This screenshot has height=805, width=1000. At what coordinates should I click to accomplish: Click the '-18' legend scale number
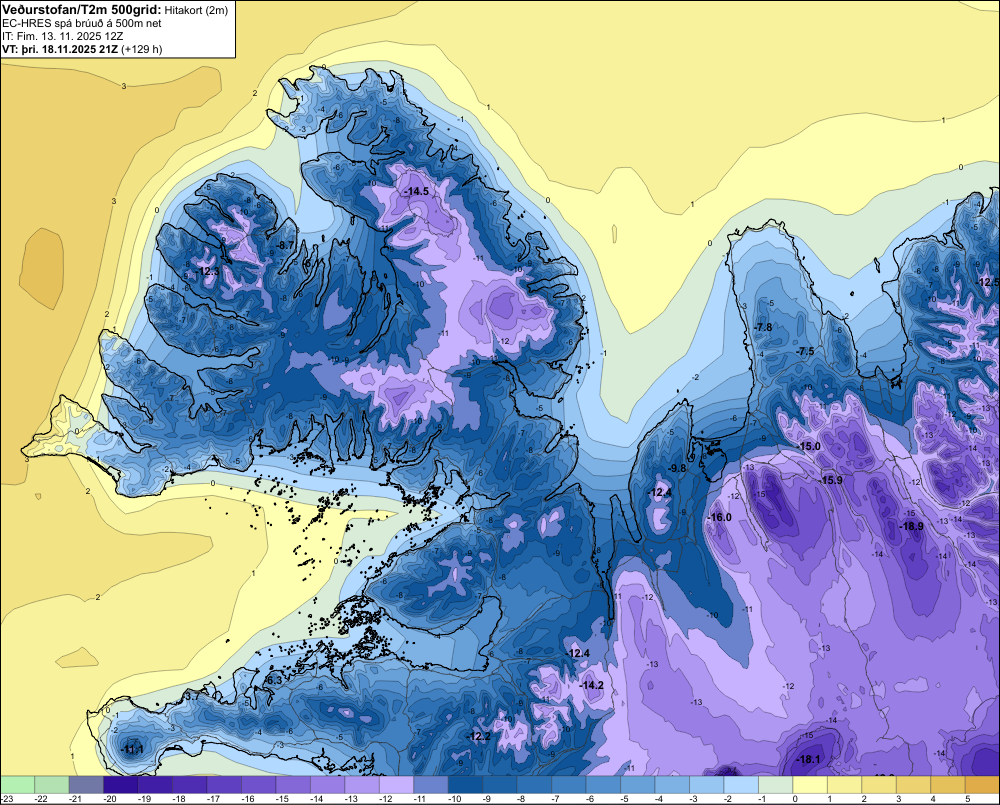pyautogui.click(x=179, y=799)
